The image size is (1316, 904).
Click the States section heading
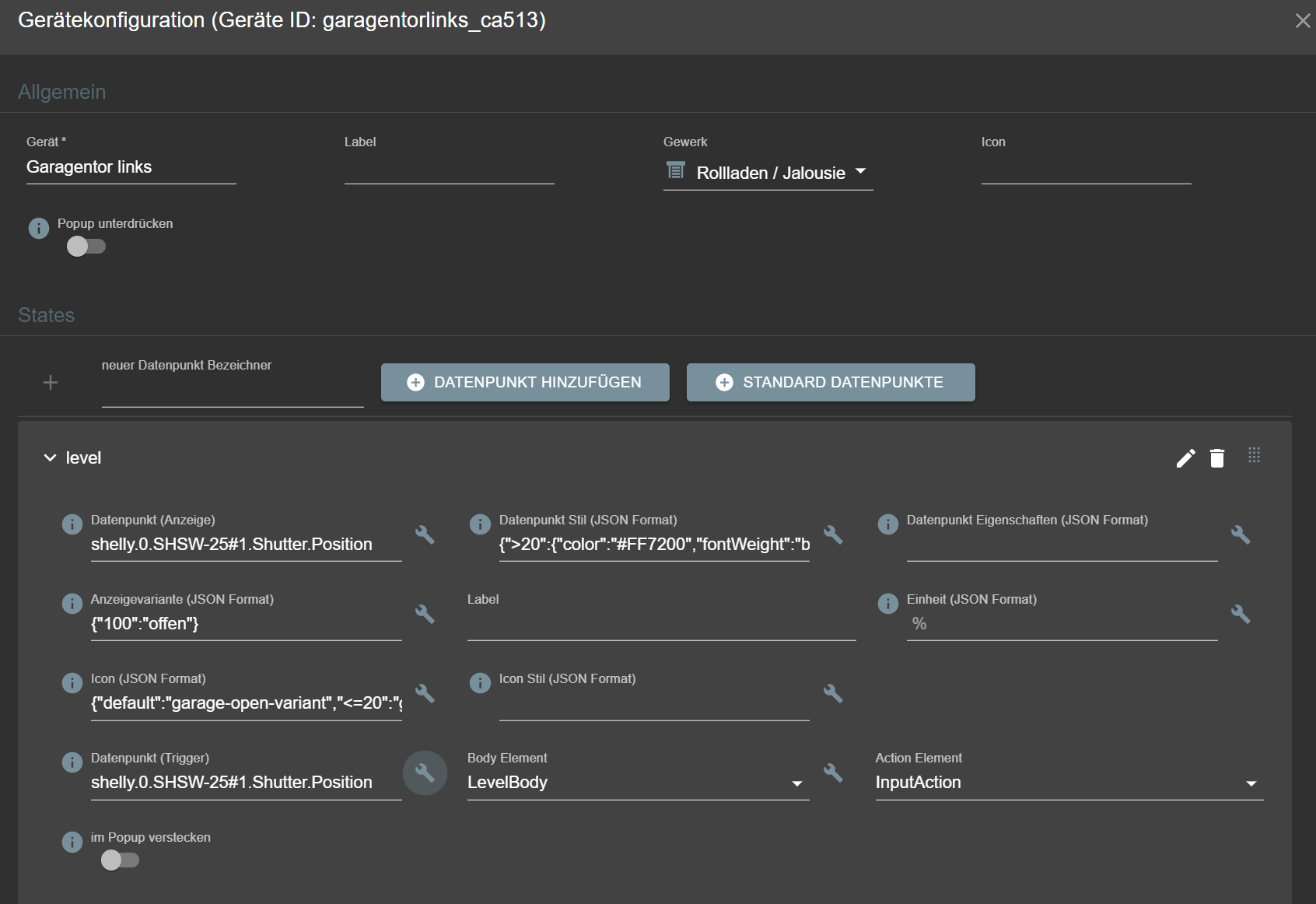click(47, 315)
